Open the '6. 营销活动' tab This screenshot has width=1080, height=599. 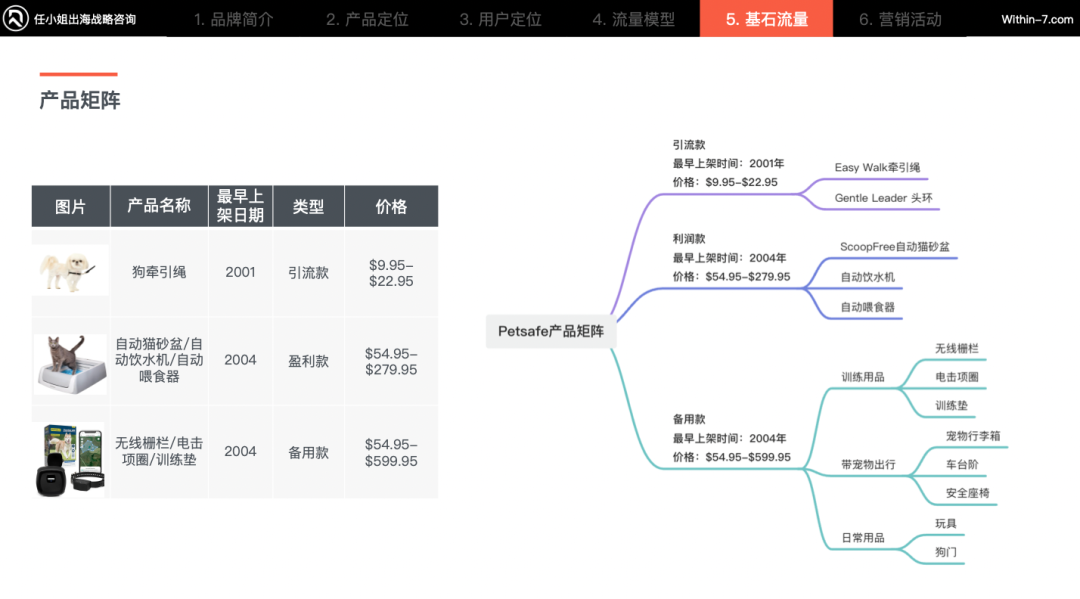900,19
